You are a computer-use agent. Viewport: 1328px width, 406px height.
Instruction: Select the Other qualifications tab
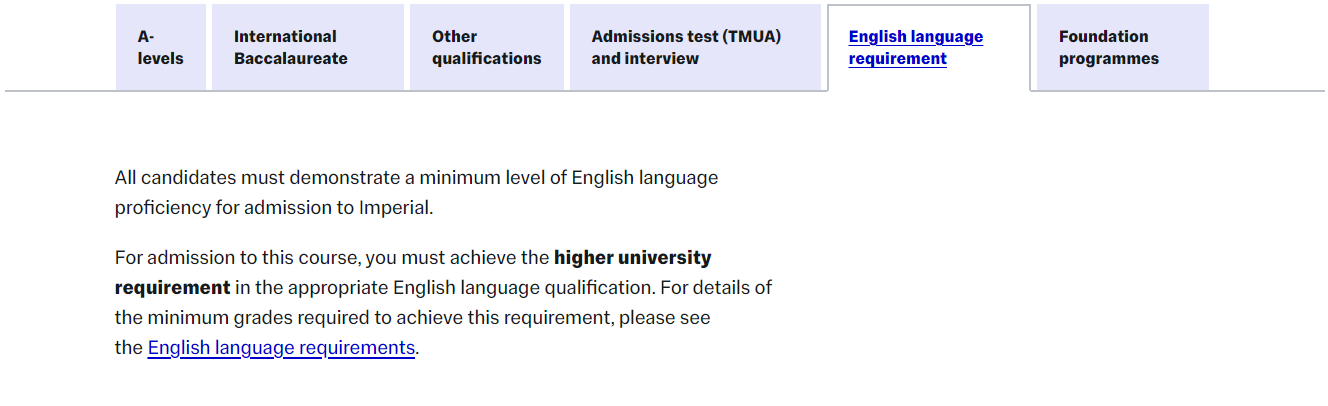[486, 48]
